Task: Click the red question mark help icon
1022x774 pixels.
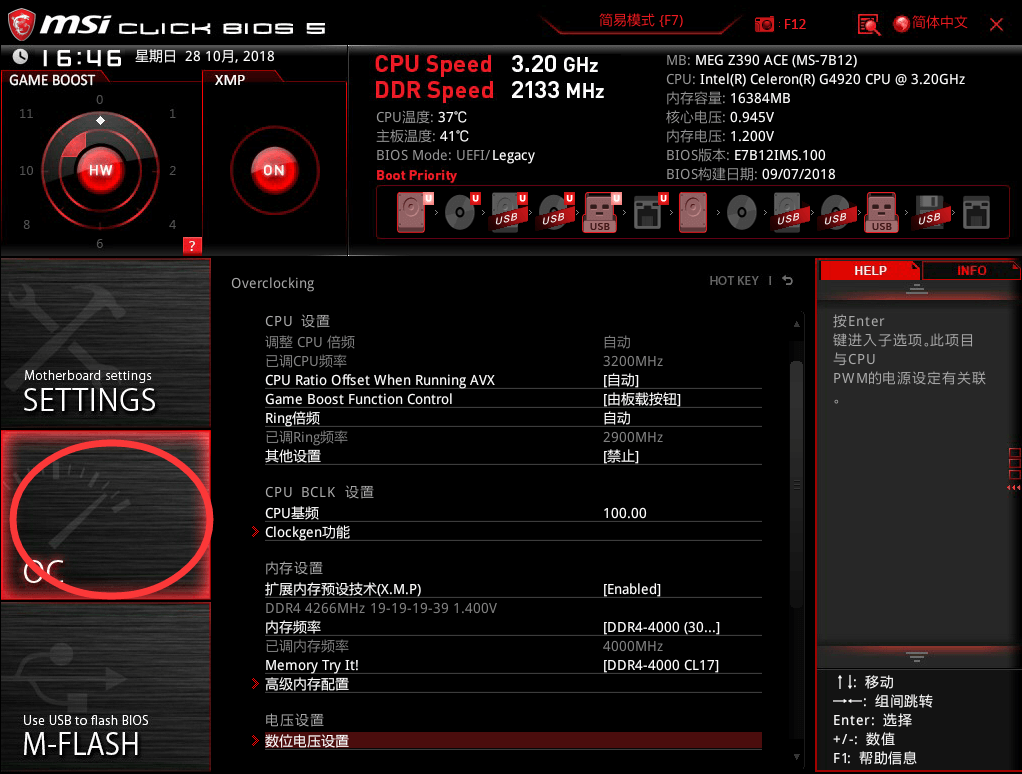Action: [192, 246]
